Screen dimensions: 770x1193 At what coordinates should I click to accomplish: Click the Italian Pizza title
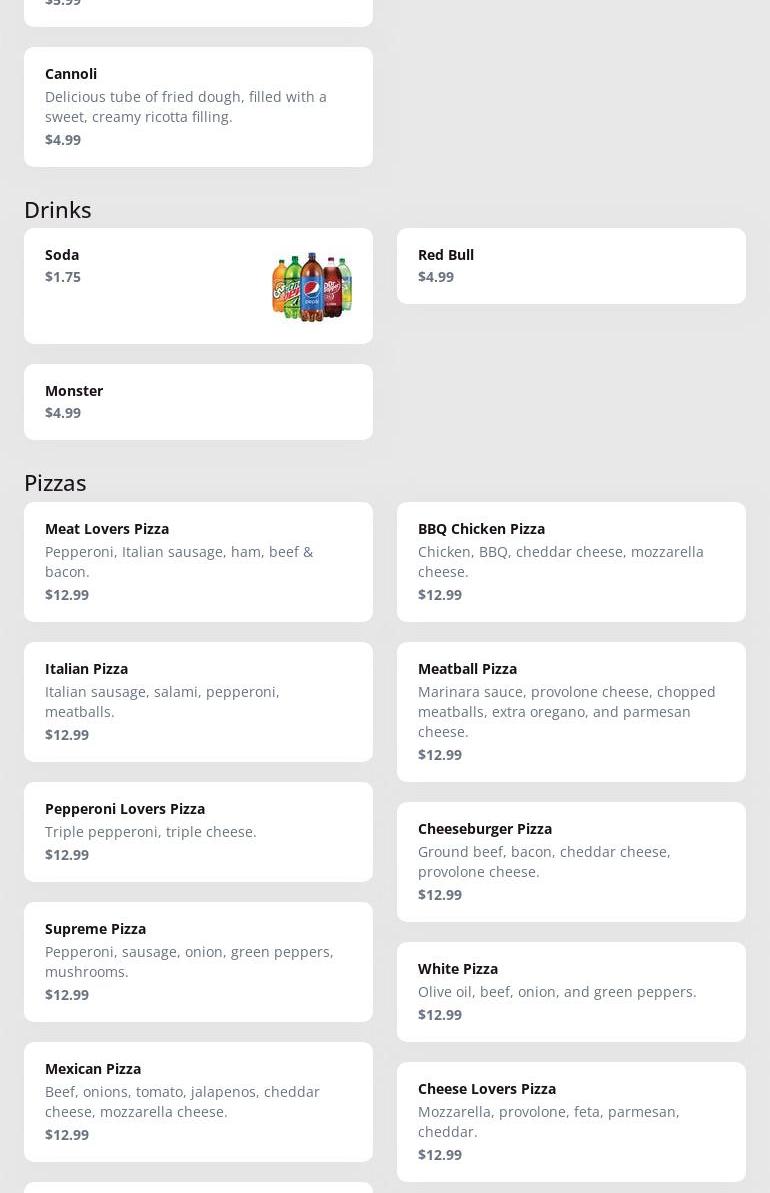point(86,668)
